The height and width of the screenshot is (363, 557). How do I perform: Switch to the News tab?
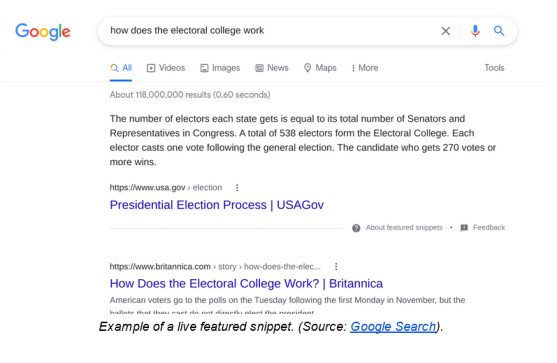tap(272, 68)
